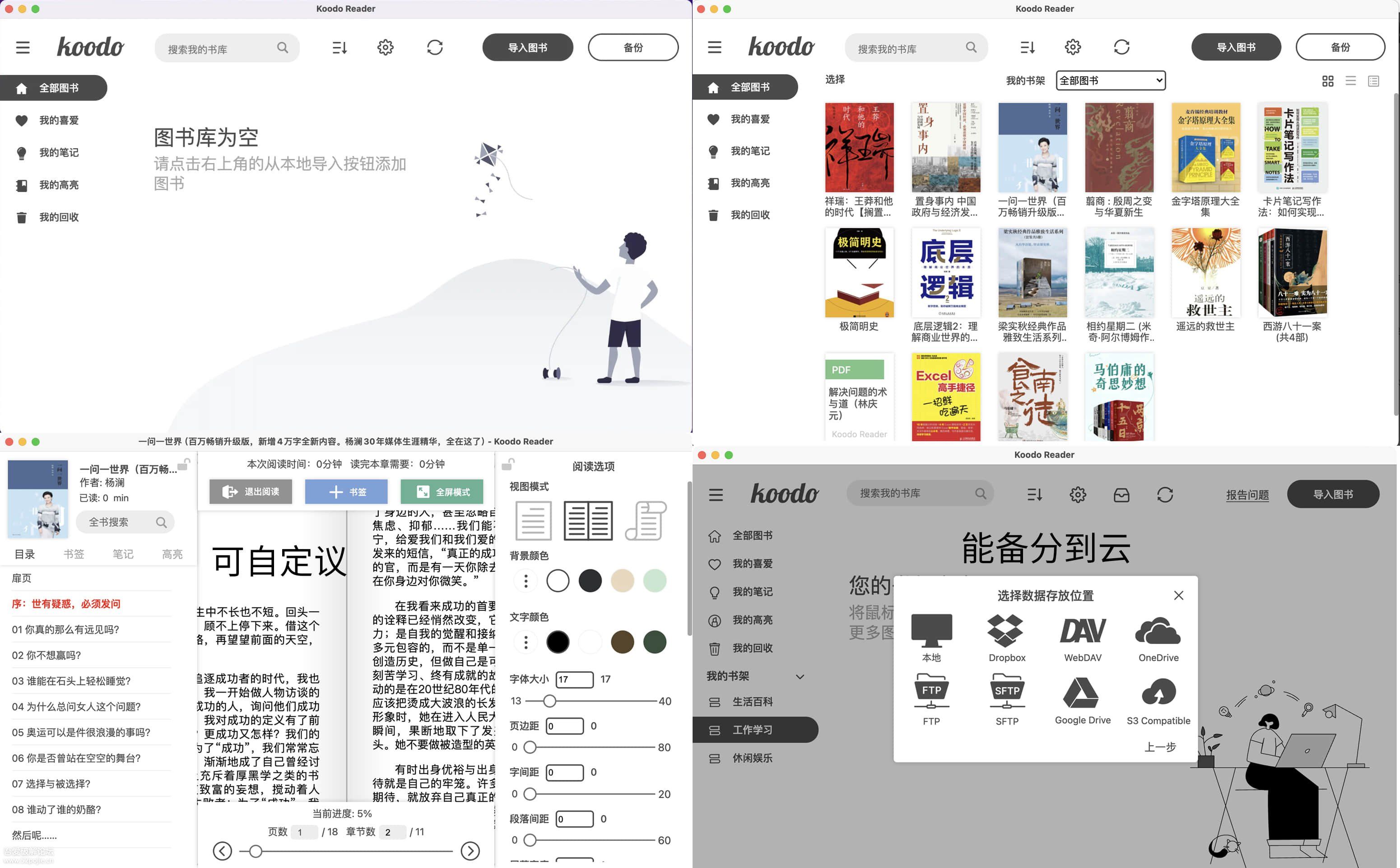The image size is (1400, 868).
Task: Select Google Drive storage option
Action: pos(1083,700)
